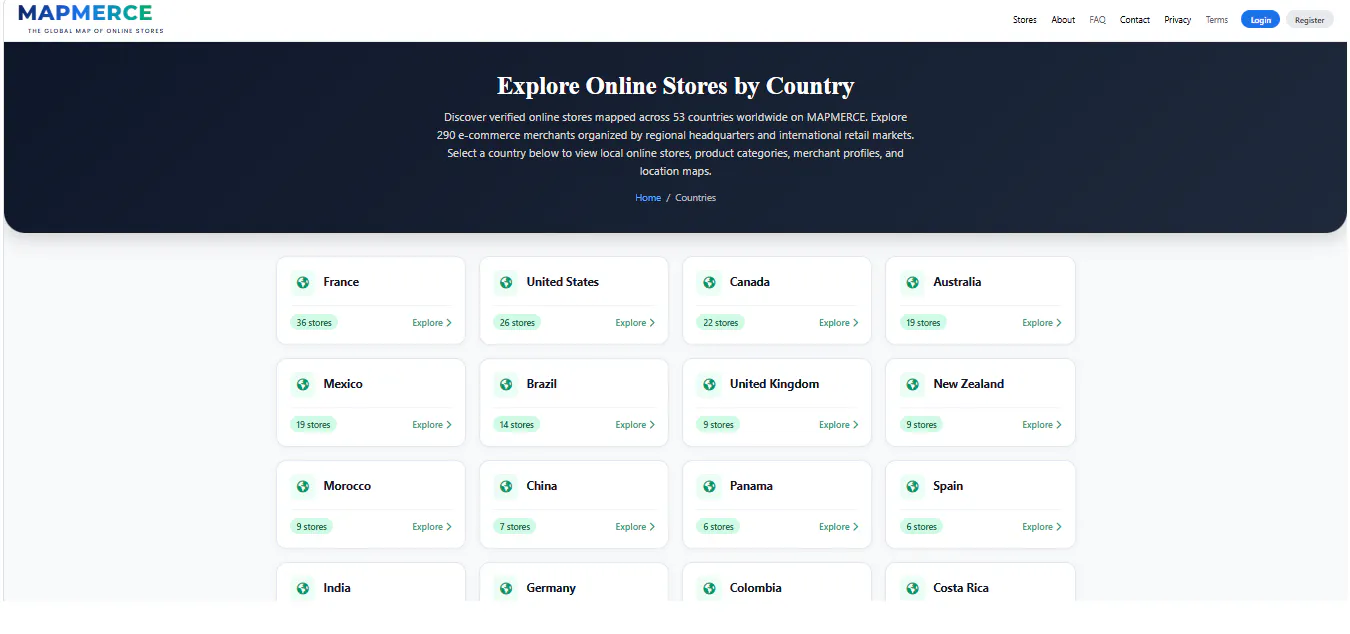Click the globe icon on India card
This screenshot has height=634, width=1350.
coord(303,588)
